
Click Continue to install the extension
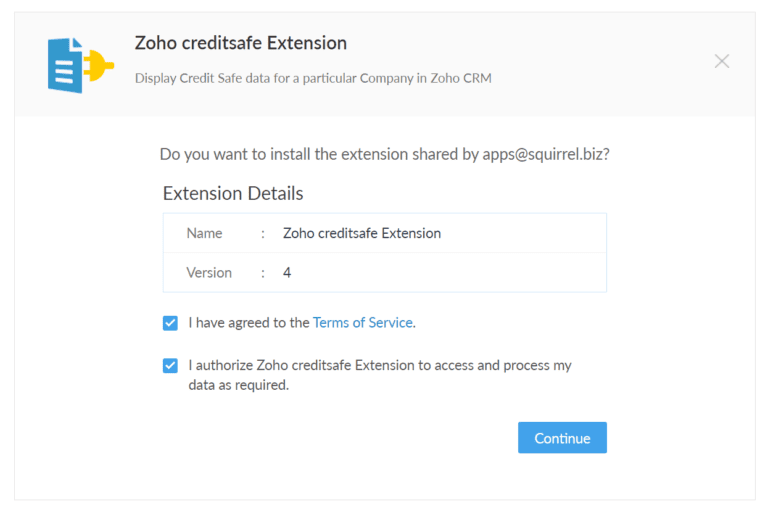click(x=562, y=437)
